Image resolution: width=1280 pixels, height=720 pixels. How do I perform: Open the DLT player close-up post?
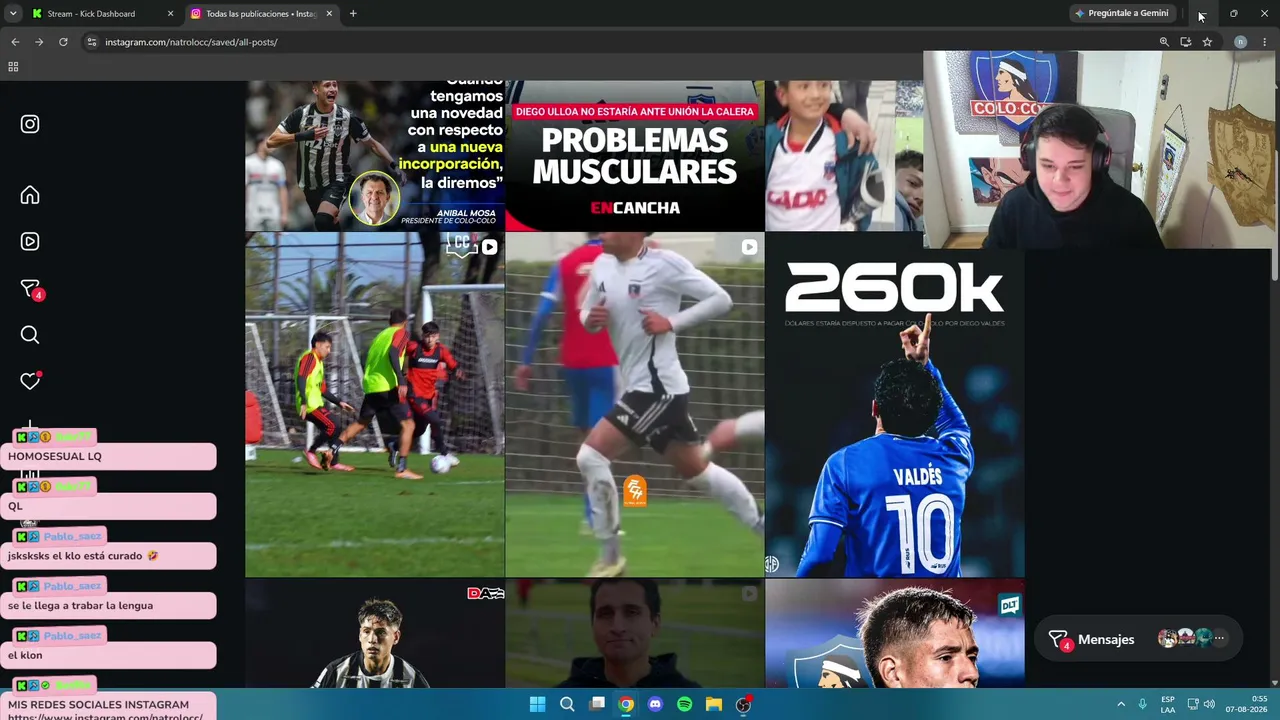click(x=895, y=634)
